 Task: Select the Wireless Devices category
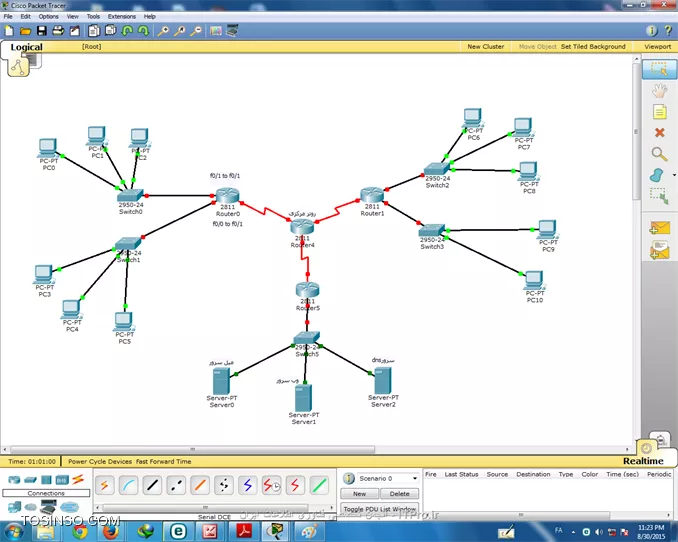62,480
